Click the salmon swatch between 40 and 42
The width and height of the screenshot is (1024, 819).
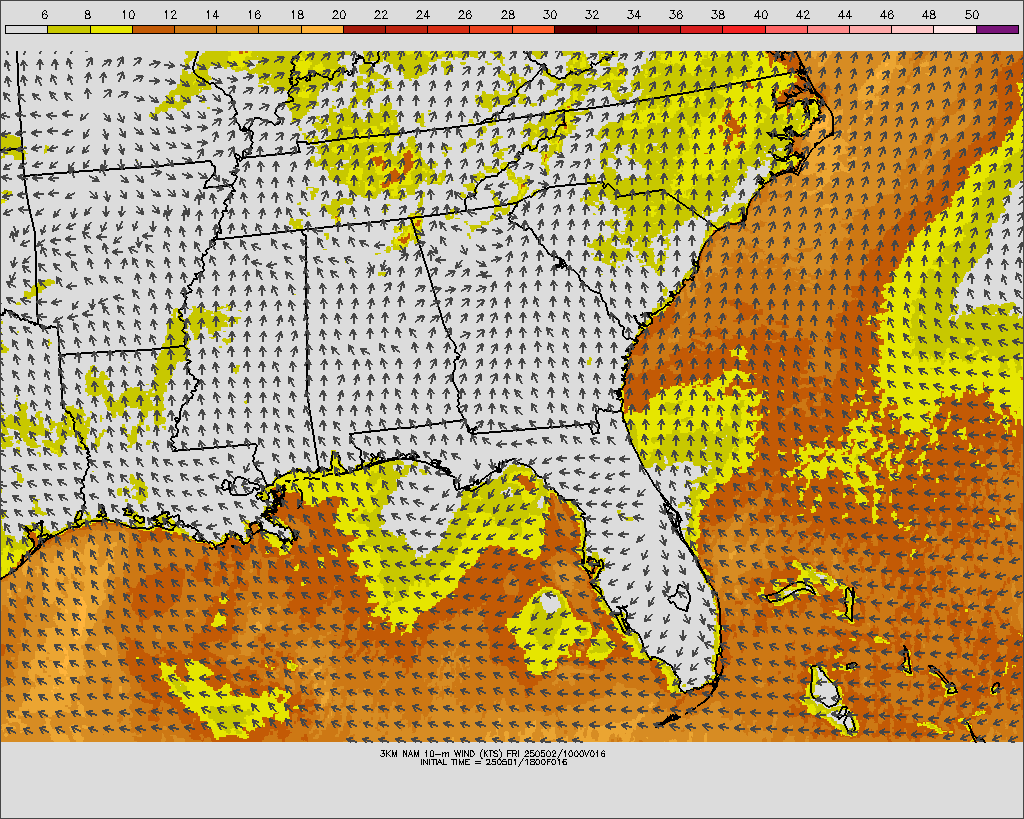[x=786, y=29]
